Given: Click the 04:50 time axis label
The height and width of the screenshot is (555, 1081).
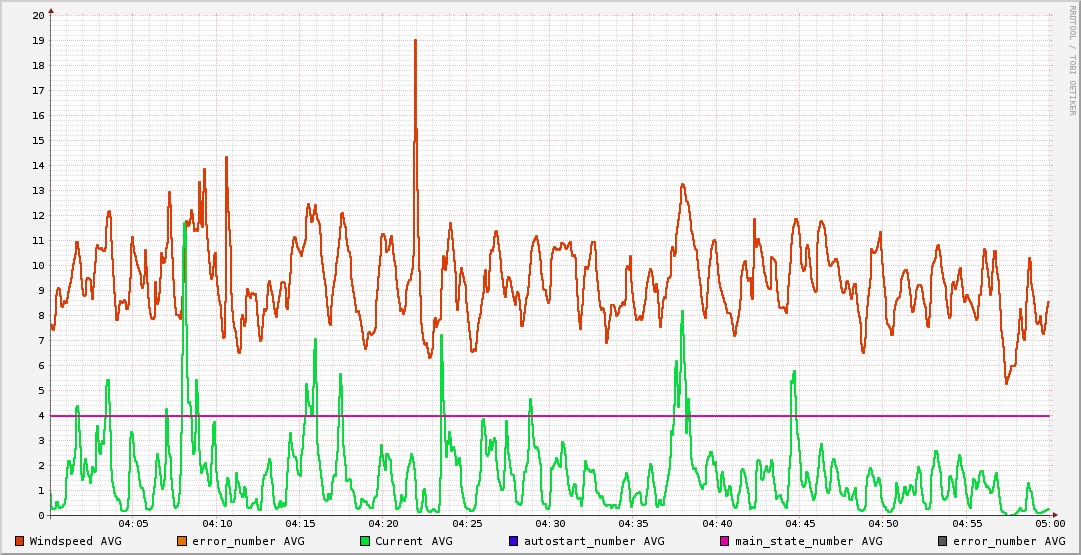Looking at the screenshot, I should (x=883, y=525).
